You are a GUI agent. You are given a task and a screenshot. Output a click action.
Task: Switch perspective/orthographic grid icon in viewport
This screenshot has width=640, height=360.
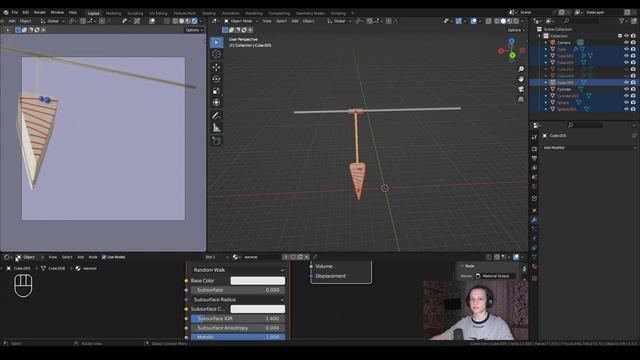521,99
